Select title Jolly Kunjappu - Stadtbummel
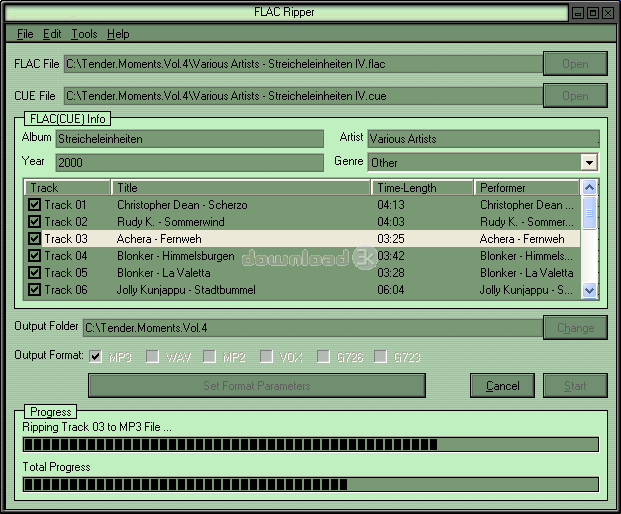The height and width of the screenshot is (514, 621). 186,290
